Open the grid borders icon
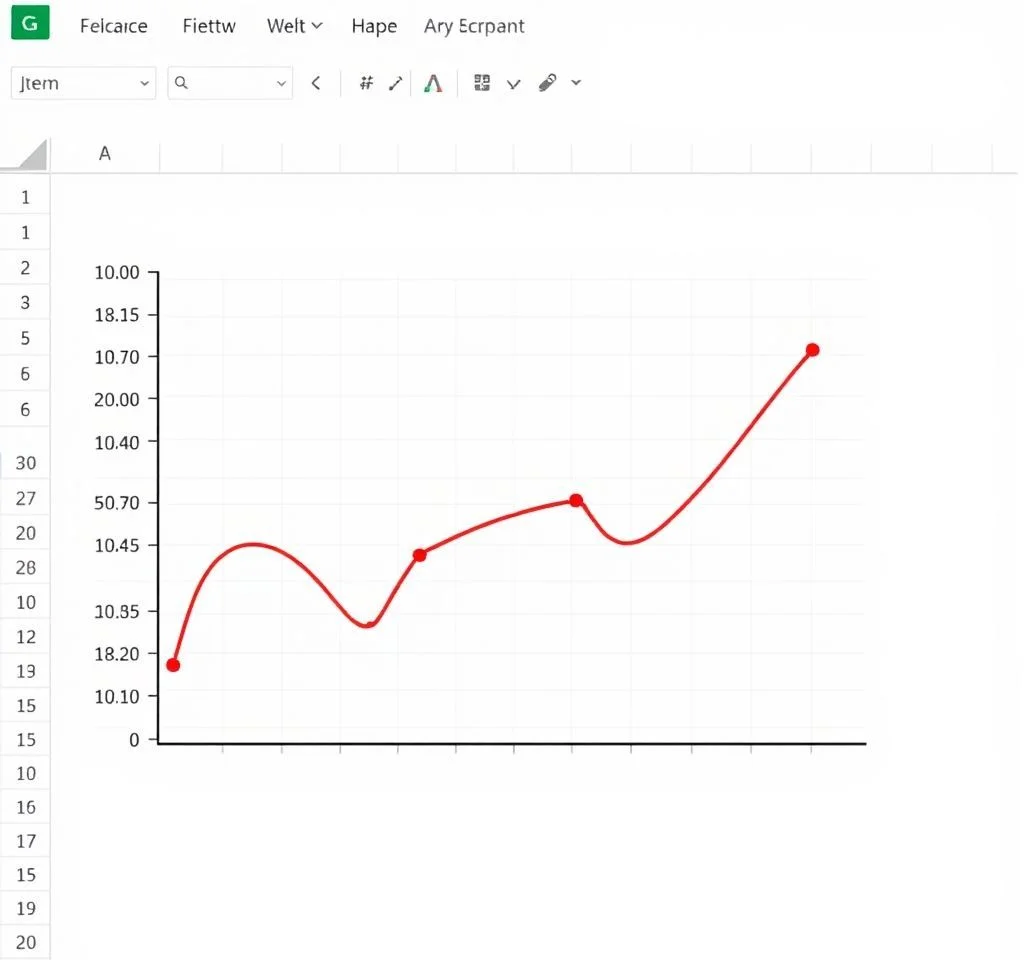 coord(482,84)
